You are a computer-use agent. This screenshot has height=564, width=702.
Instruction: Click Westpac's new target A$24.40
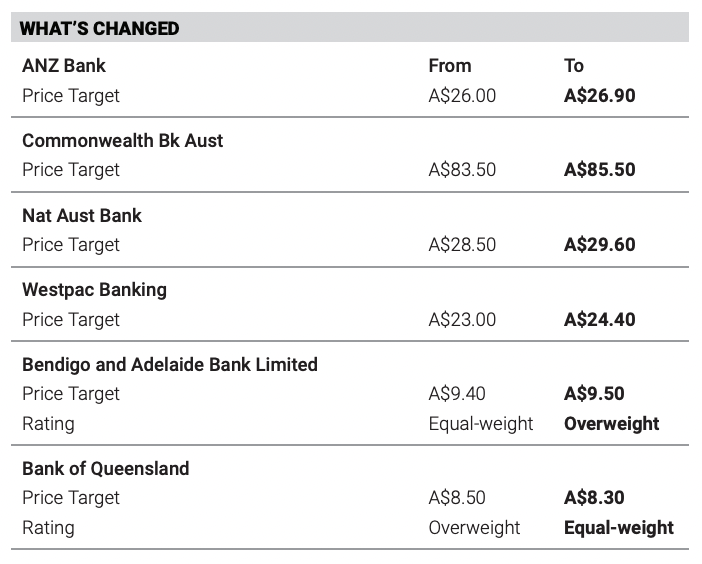599,320
